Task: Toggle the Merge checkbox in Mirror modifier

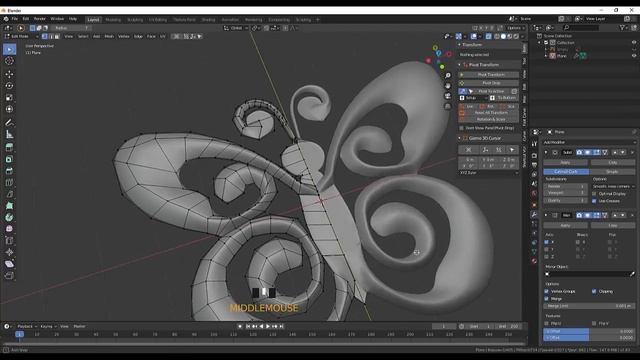Action: coord(547,298)
